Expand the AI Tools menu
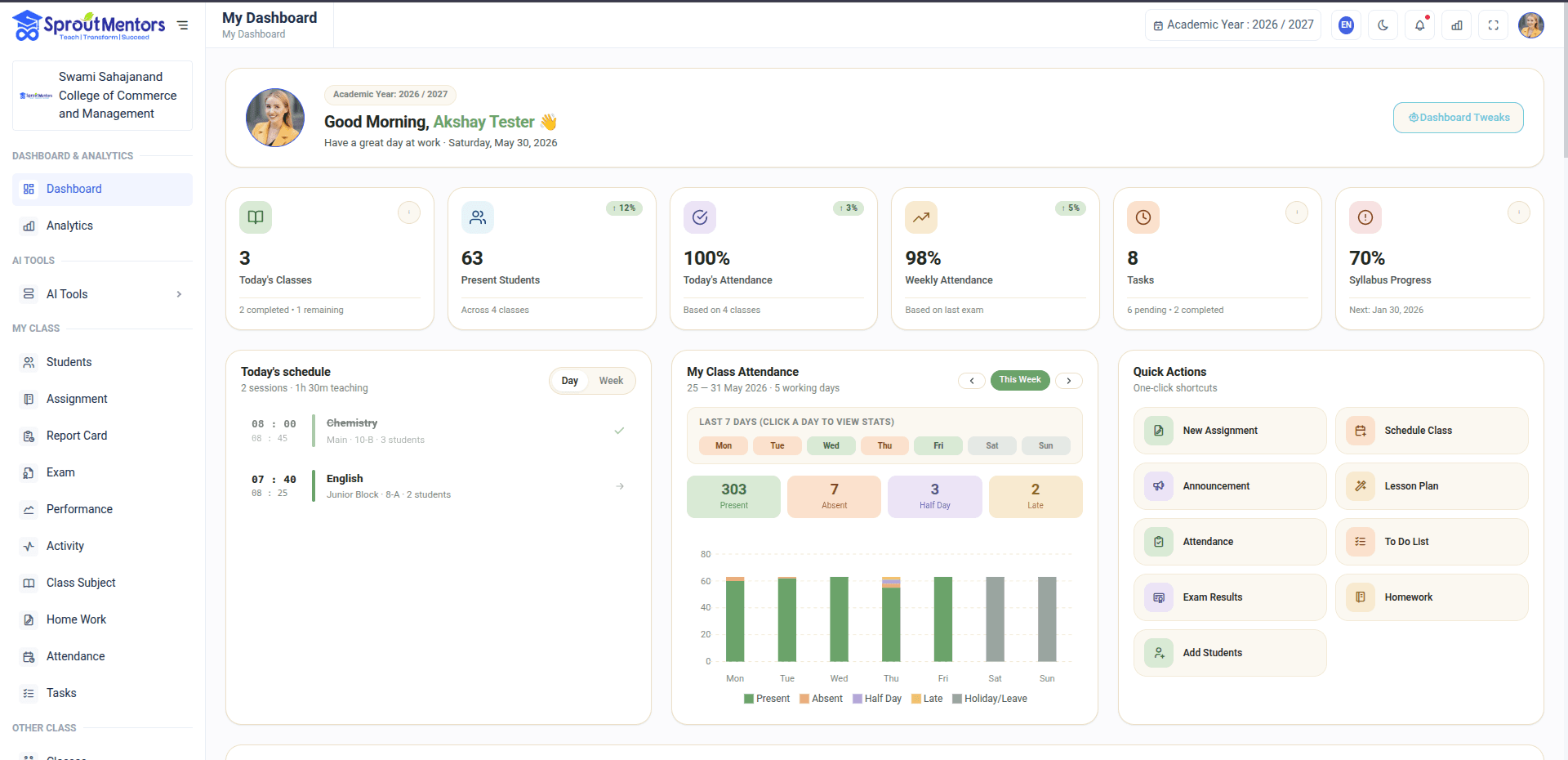The image size is (1568, 760). 102,294
